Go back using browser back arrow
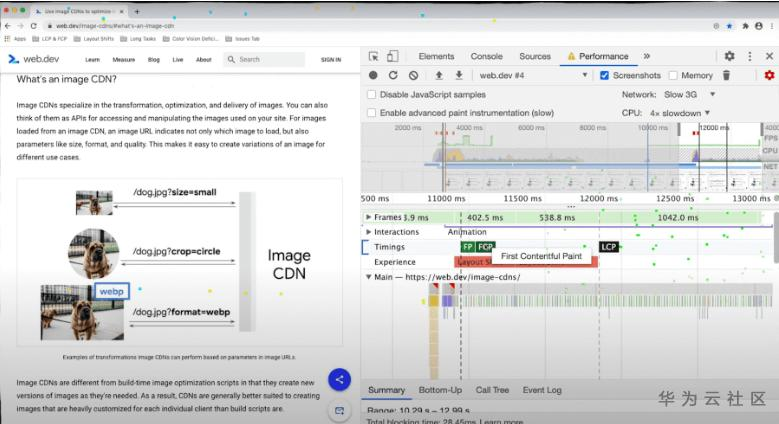 (8, 26)
